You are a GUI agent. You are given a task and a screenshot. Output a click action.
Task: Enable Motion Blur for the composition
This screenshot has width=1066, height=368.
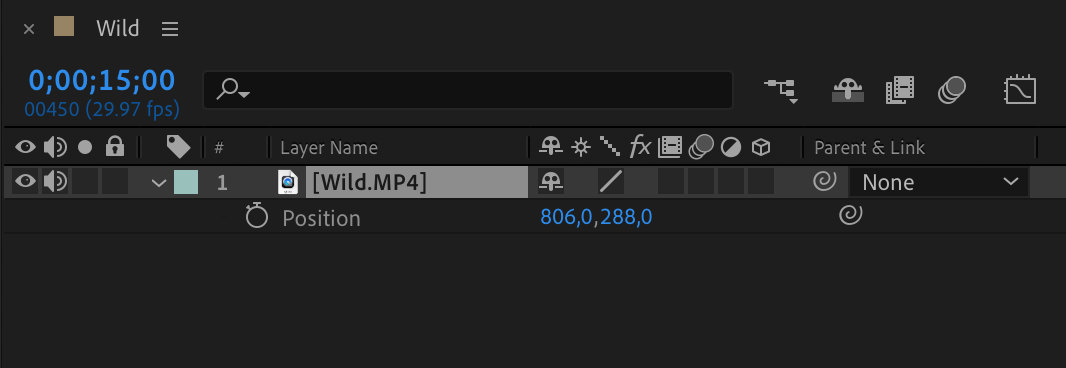pos(952,90)
